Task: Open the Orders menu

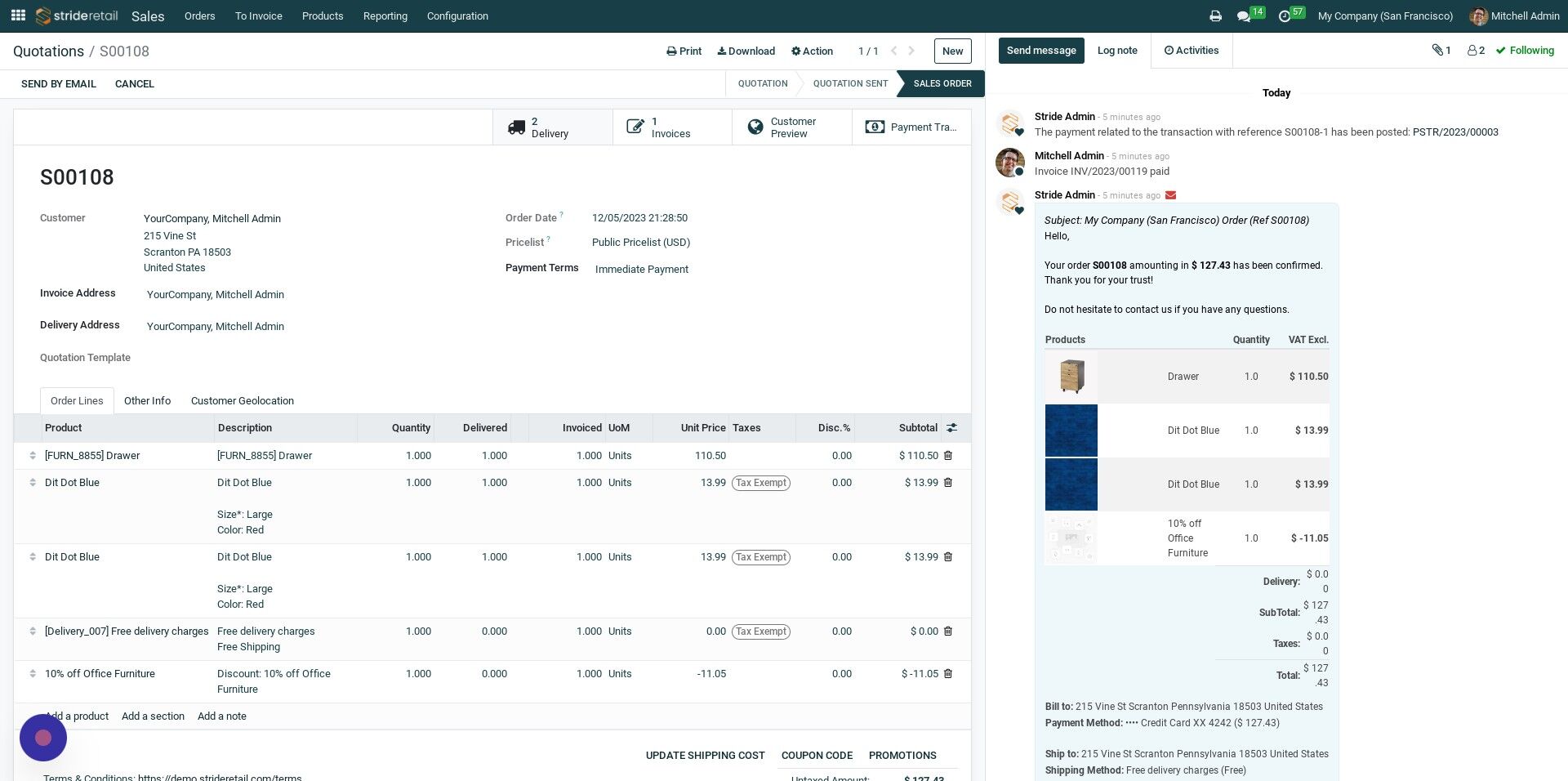Action: (199, 16)
